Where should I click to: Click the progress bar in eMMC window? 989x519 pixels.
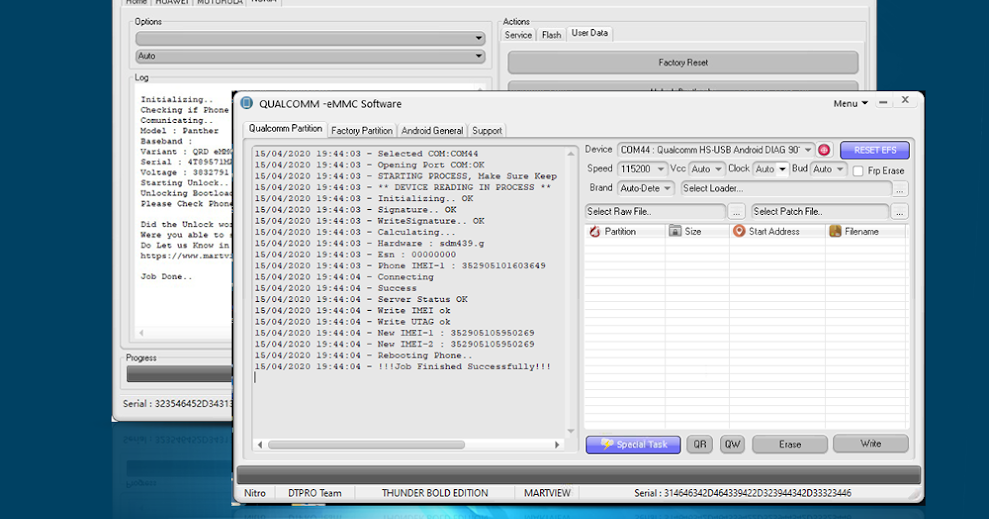pyautogui.click(x=578, y=475)
